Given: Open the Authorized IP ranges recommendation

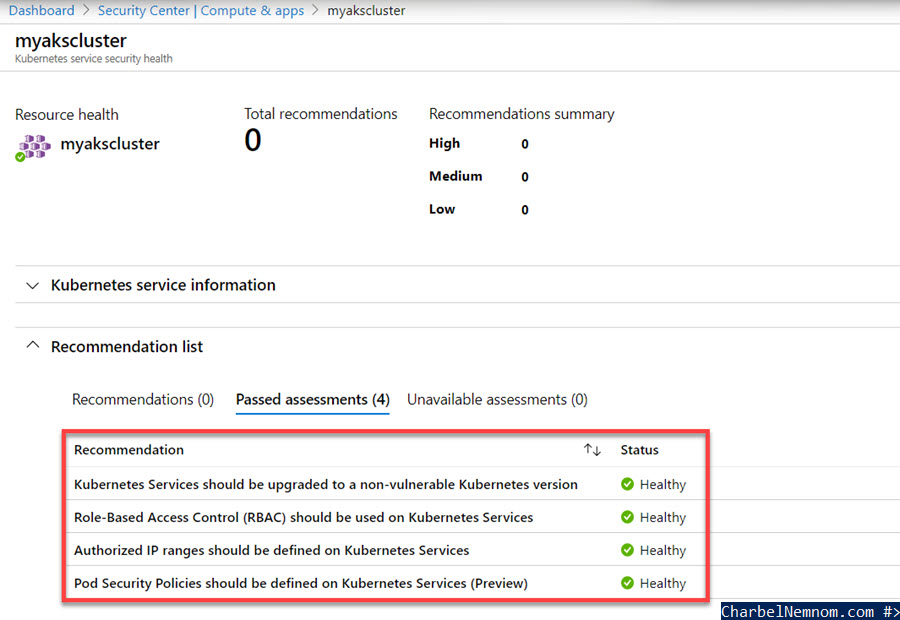Looking at the screenshot, I should 271,551.
